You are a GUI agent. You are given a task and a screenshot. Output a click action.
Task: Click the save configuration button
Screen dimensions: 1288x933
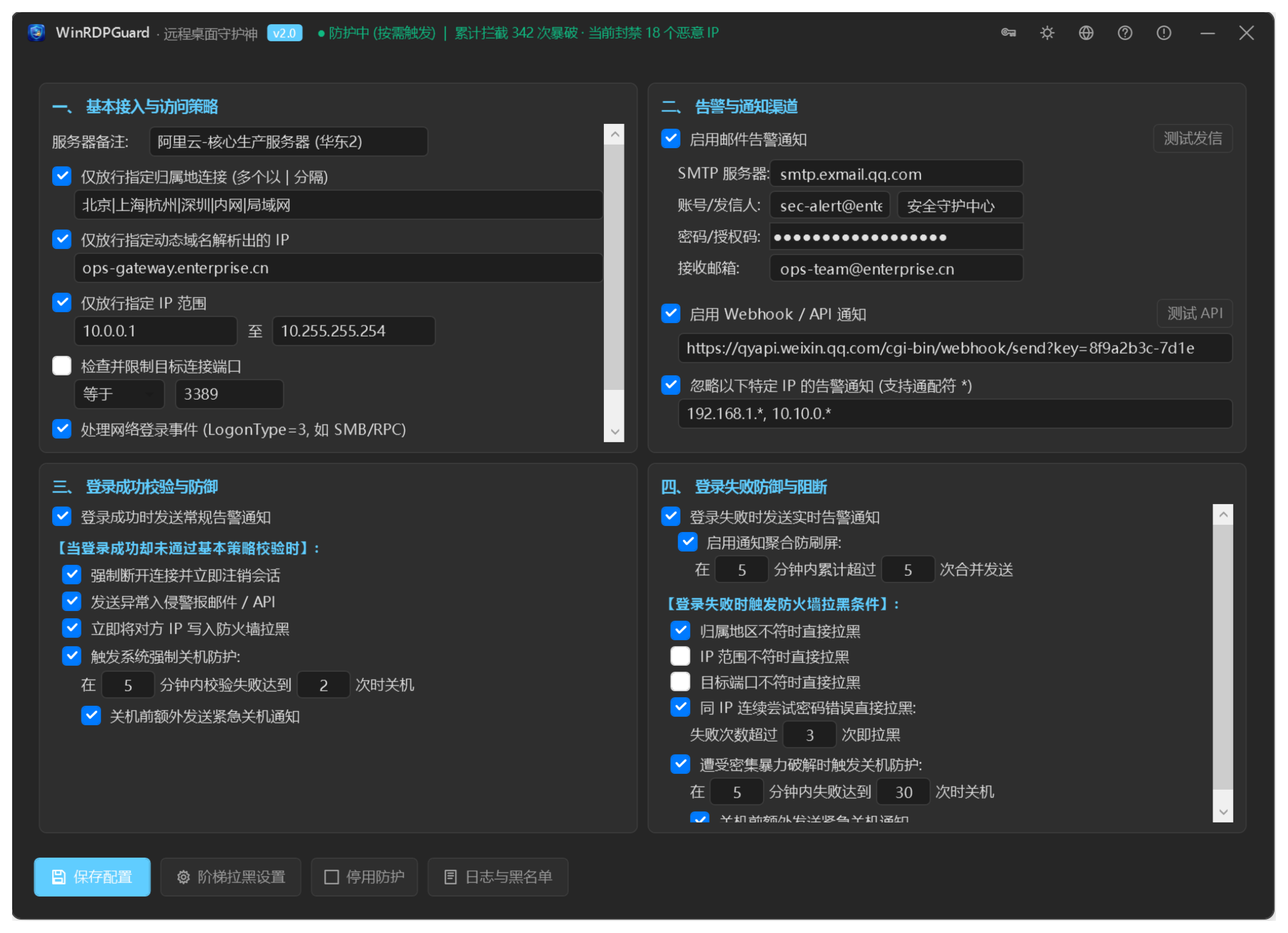coord(92,877)
